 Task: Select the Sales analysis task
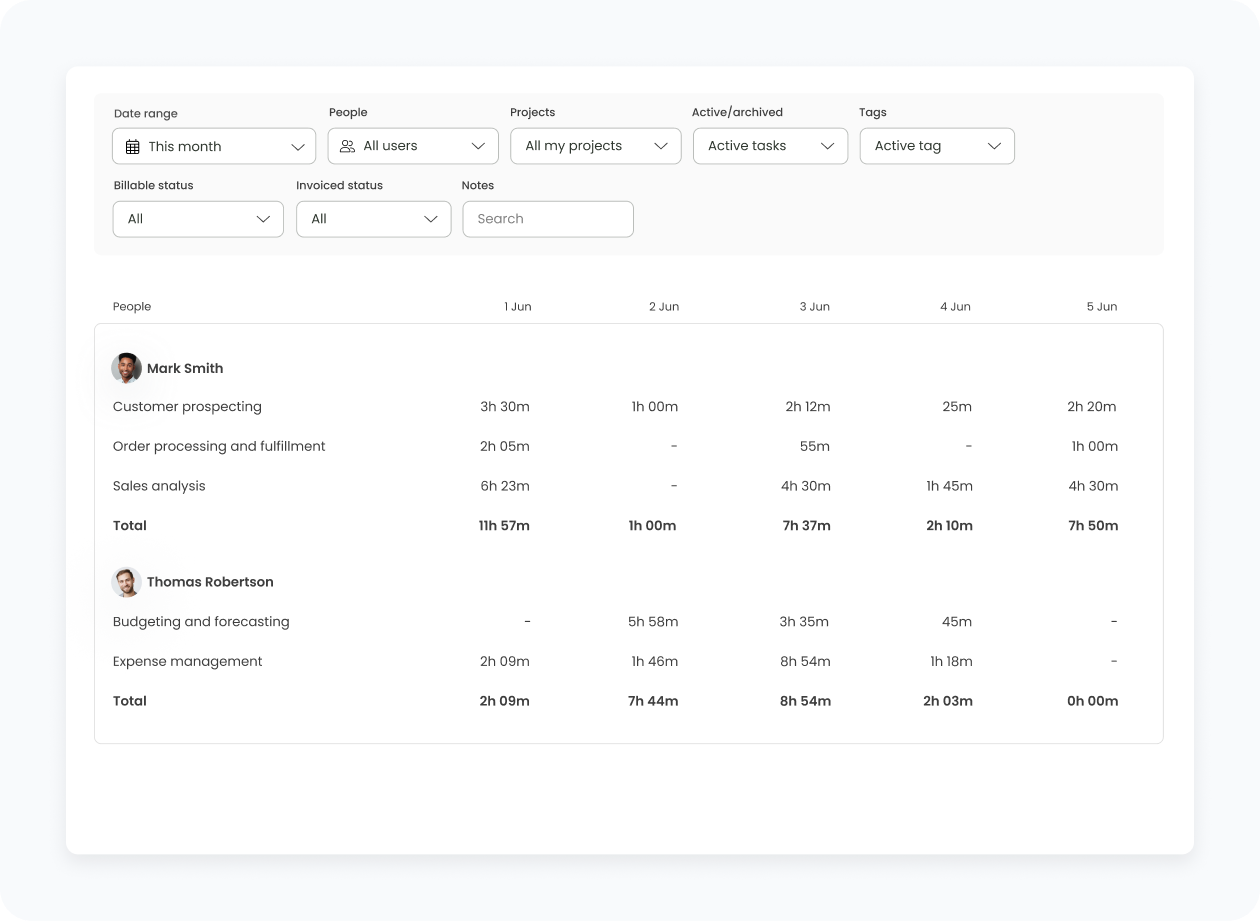[159, 486]
